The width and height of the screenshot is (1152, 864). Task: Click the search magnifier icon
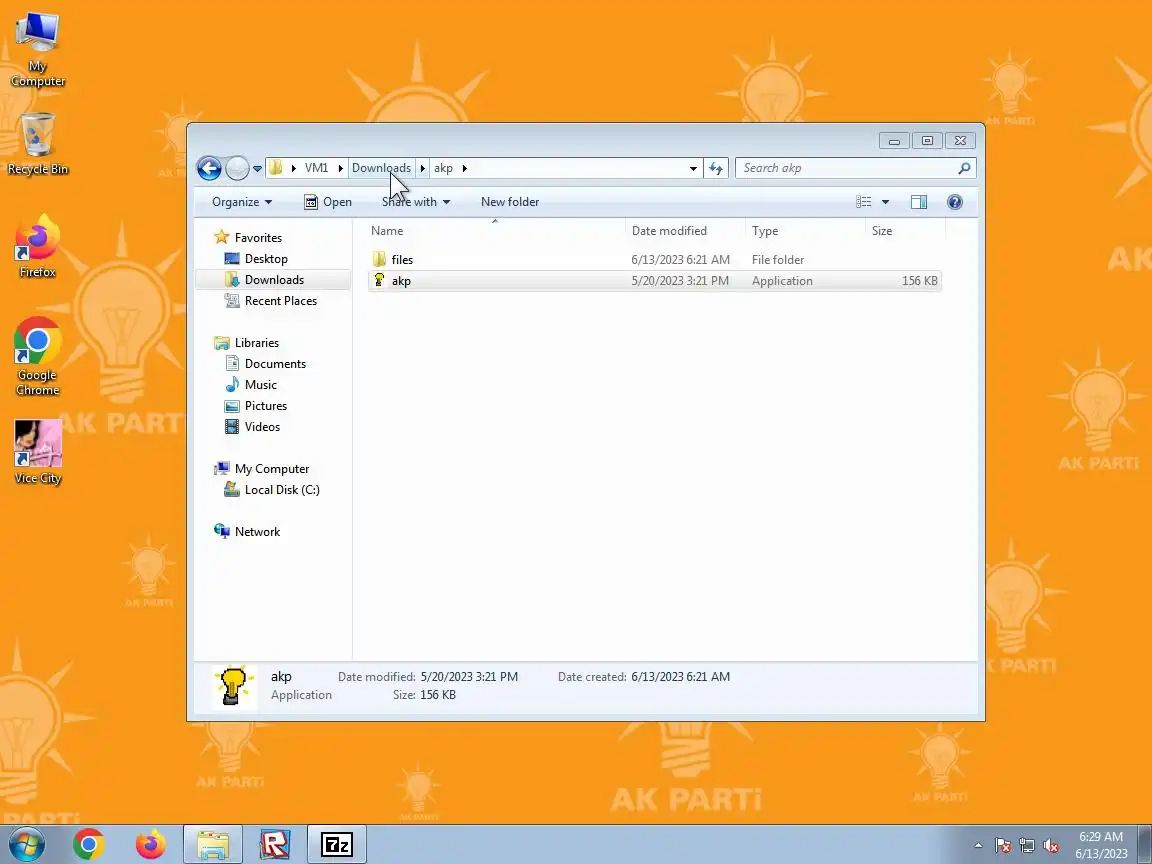click(x=964, y=168)
